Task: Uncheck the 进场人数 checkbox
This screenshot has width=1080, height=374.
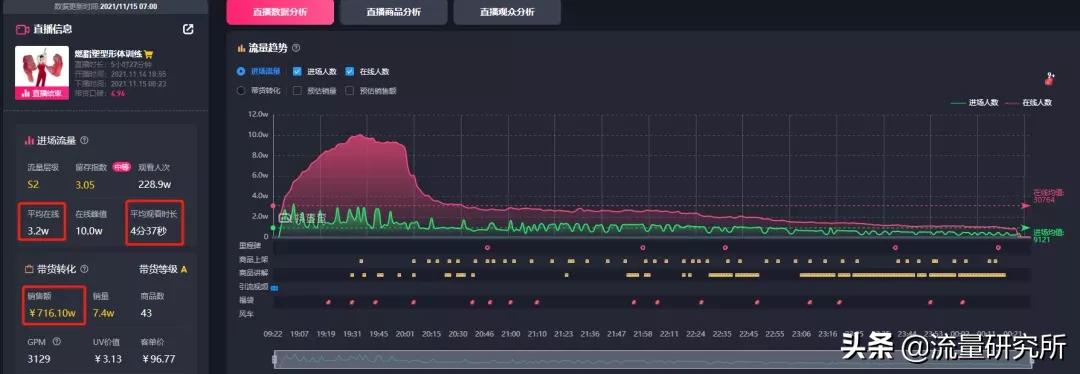Action: [x=298, y=71]
